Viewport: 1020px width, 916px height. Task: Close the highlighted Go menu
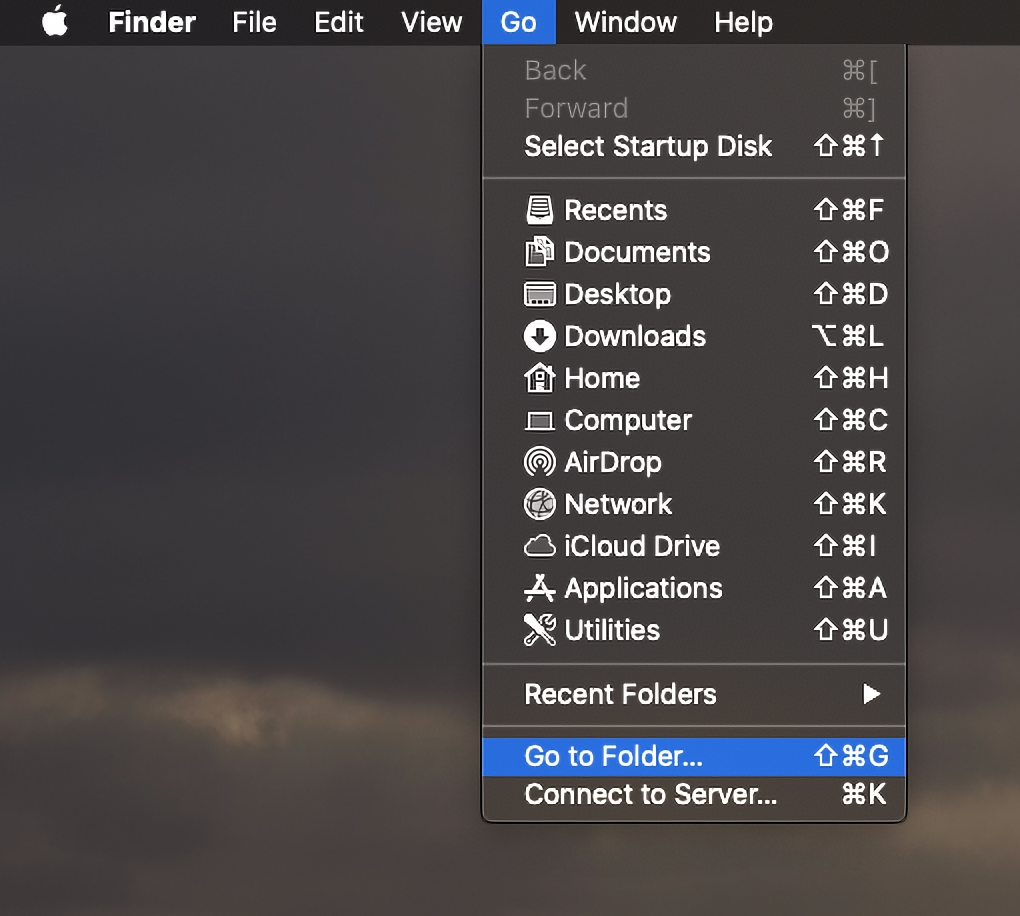click(518, 22)
